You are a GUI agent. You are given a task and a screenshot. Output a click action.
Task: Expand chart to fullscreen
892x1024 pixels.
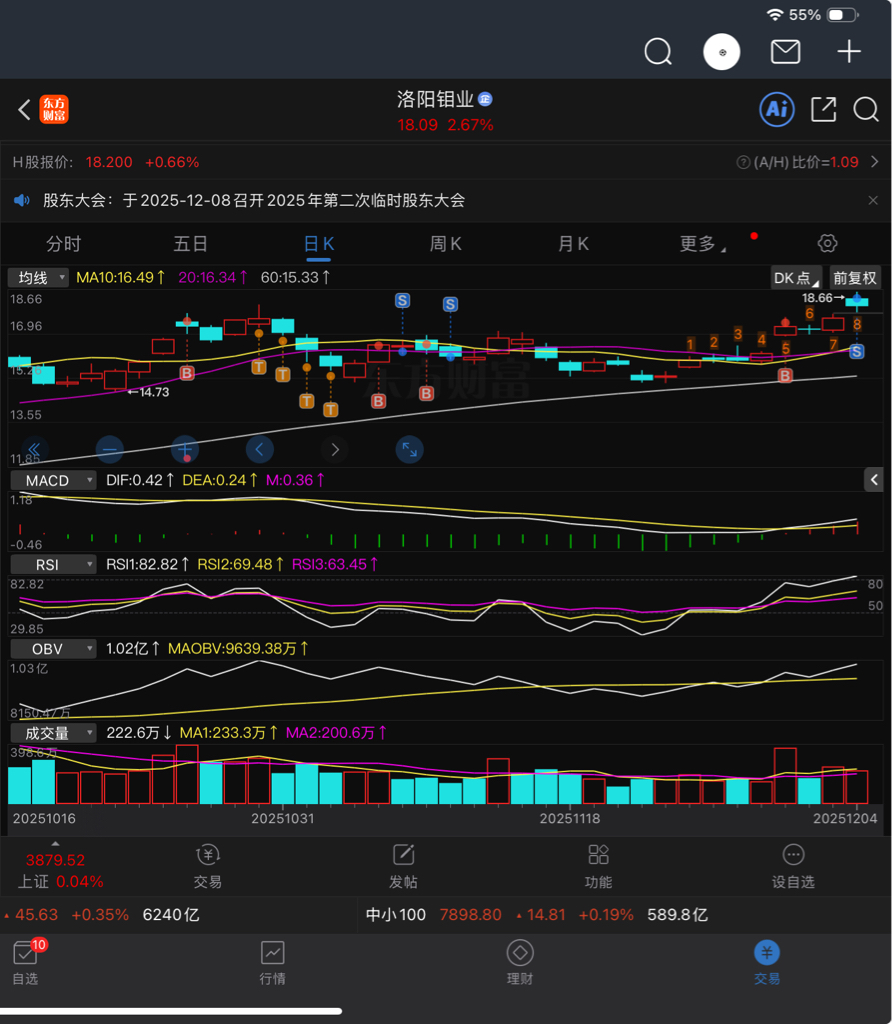click(409, 449)
